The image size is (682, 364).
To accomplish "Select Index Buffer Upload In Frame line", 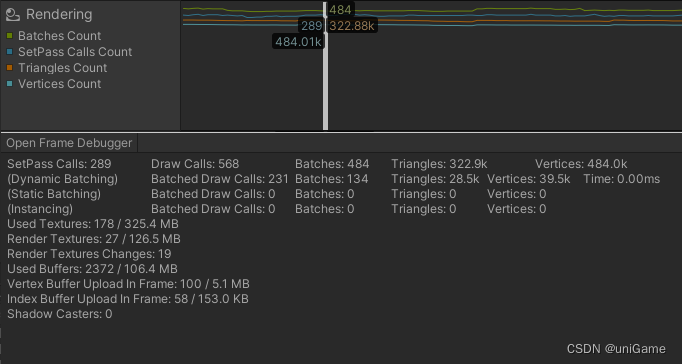I will coord(128,299).
